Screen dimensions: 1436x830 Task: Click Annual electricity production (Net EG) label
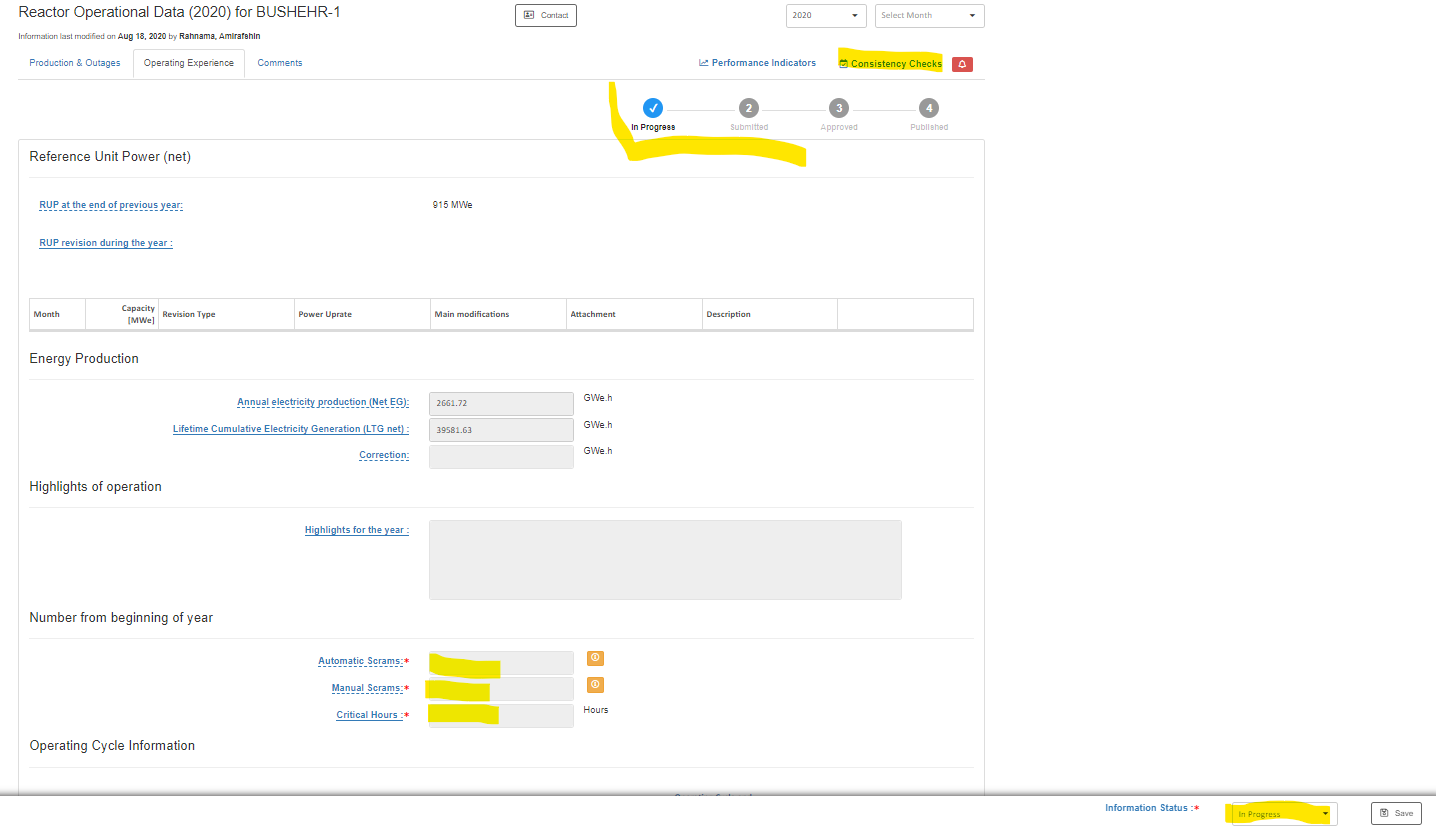coord(323,402)
